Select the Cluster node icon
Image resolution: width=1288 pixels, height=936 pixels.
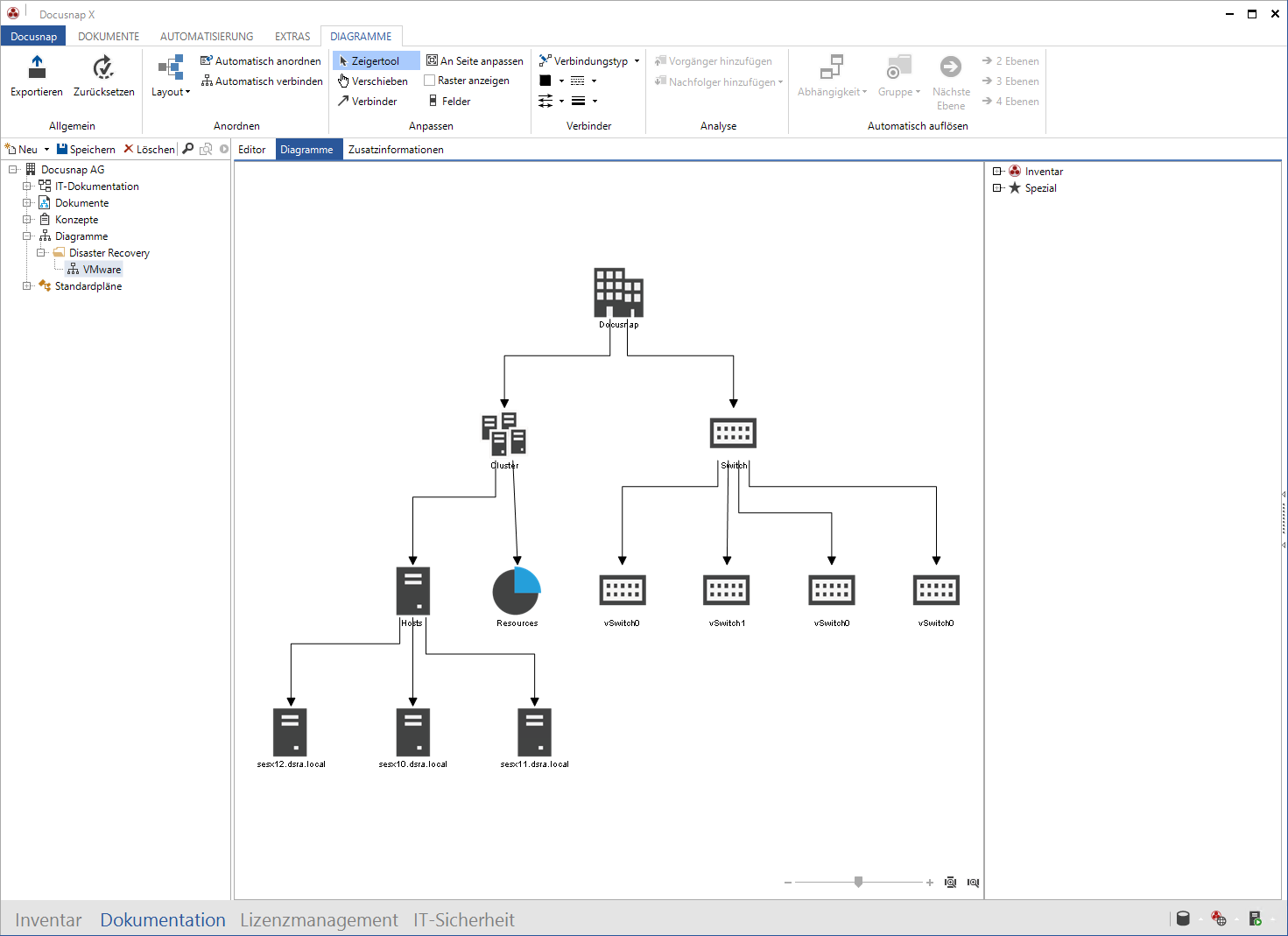click(x=504, y=433)
